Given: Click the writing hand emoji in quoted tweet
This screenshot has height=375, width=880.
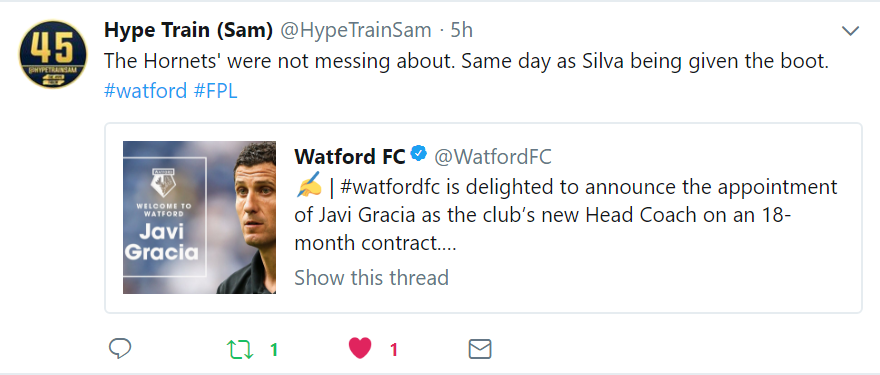Looking at the screenshot, I should [308, 185].
